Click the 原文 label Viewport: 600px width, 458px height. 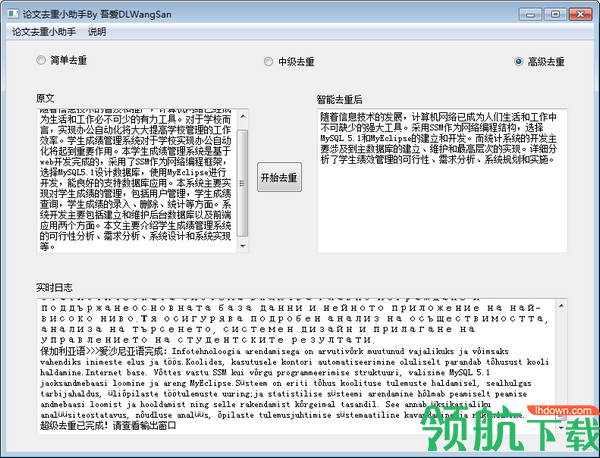click(x=45, y=98)
